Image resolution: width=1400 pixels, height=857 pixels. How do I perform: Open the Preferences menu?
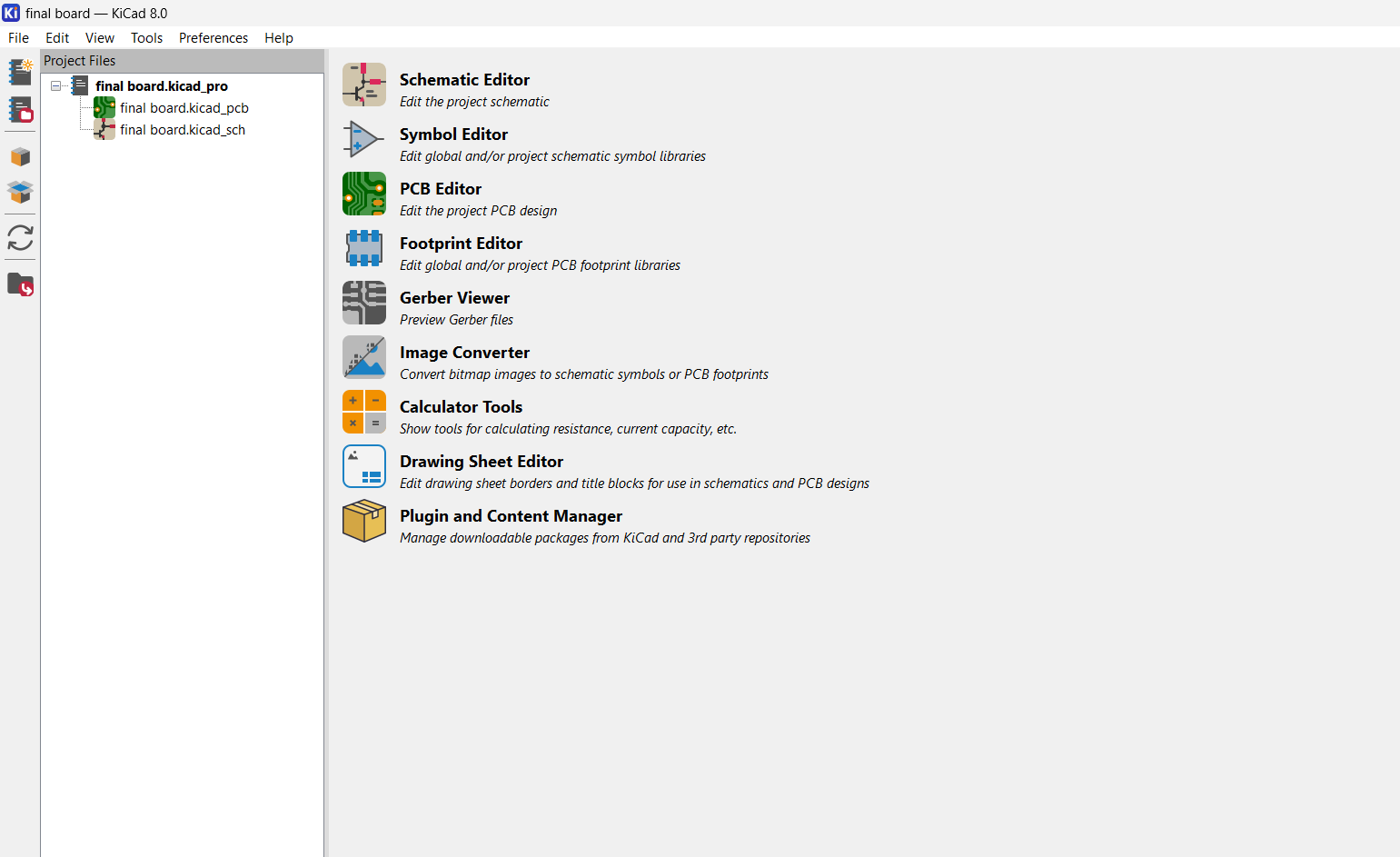(213, 37)
